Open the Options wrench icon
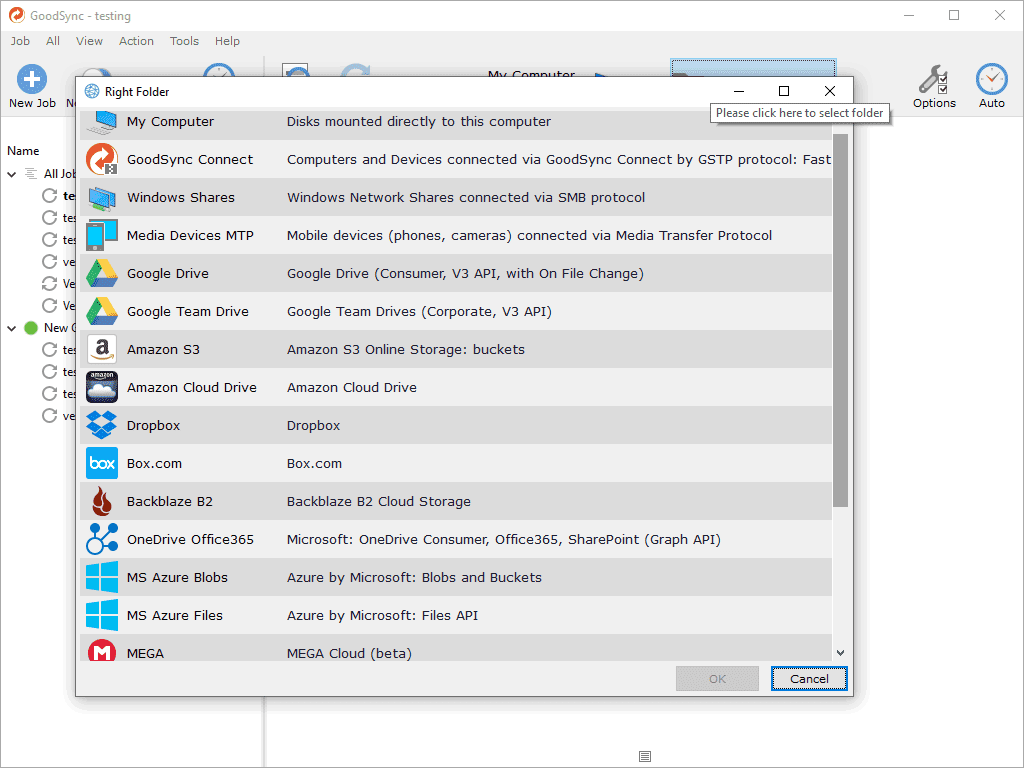The height and width of the screenshot is (768, 1024). (933, 80)
